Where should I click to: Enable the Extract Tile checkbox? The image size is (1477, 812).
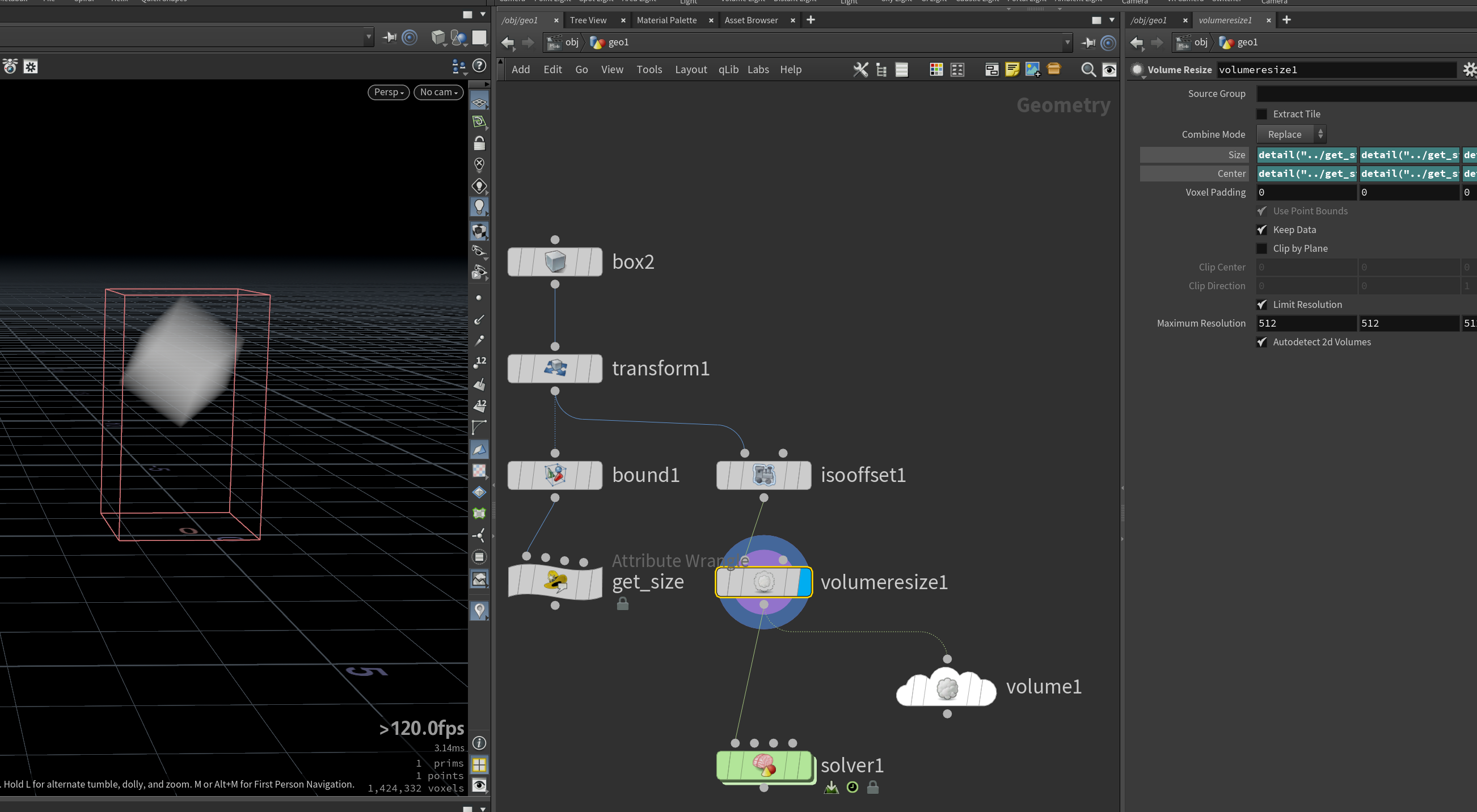coord(1262,114)
